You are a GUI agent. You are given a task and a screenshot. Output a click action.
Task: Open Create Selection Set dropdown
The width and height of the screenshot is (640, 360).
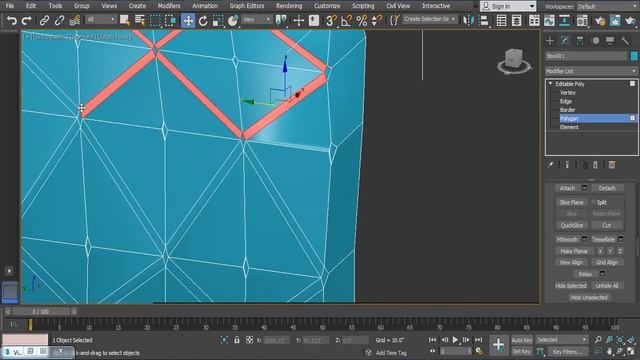[429, 19]
